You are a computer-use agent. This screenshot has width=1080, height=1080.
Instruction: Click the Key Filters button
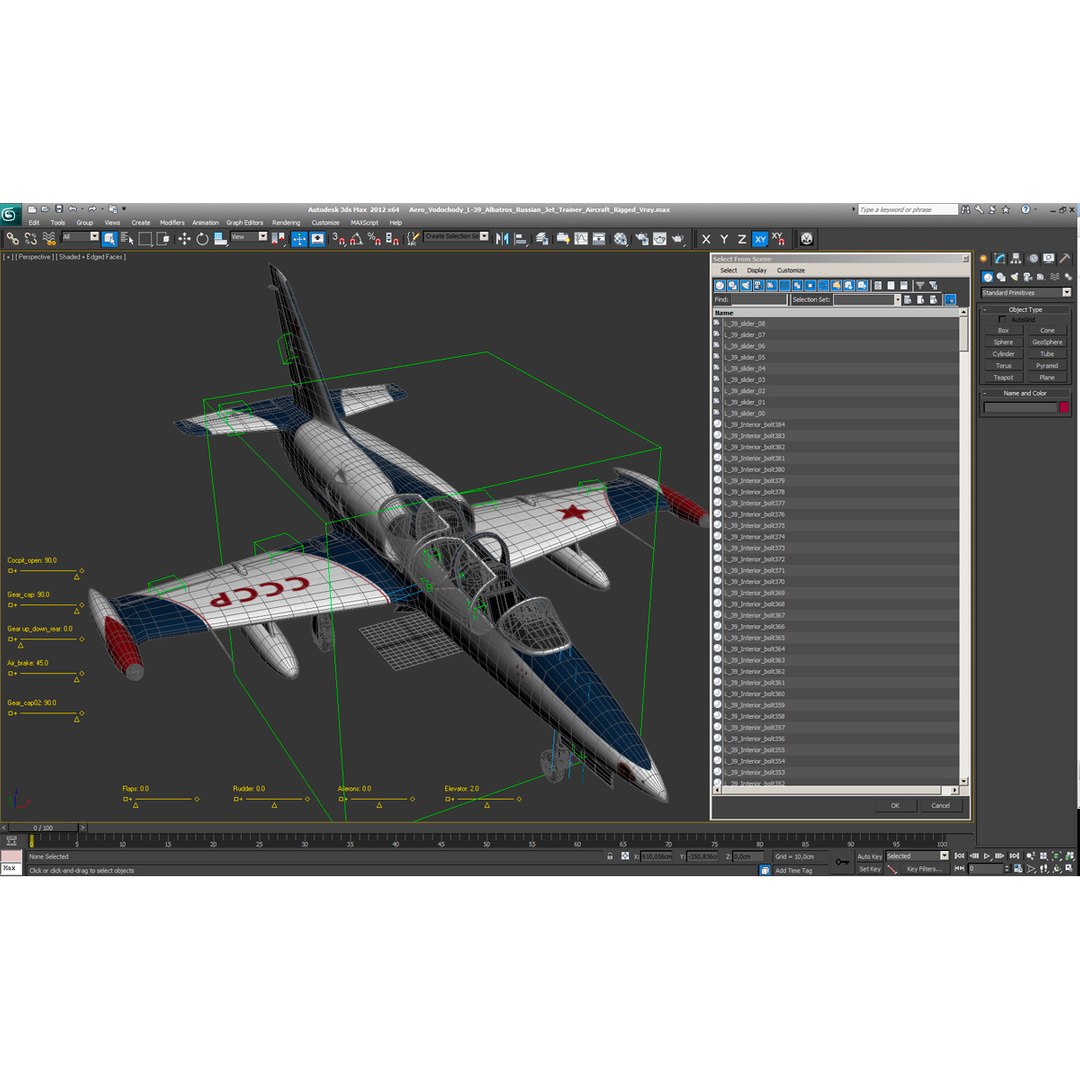coord(924,869)
